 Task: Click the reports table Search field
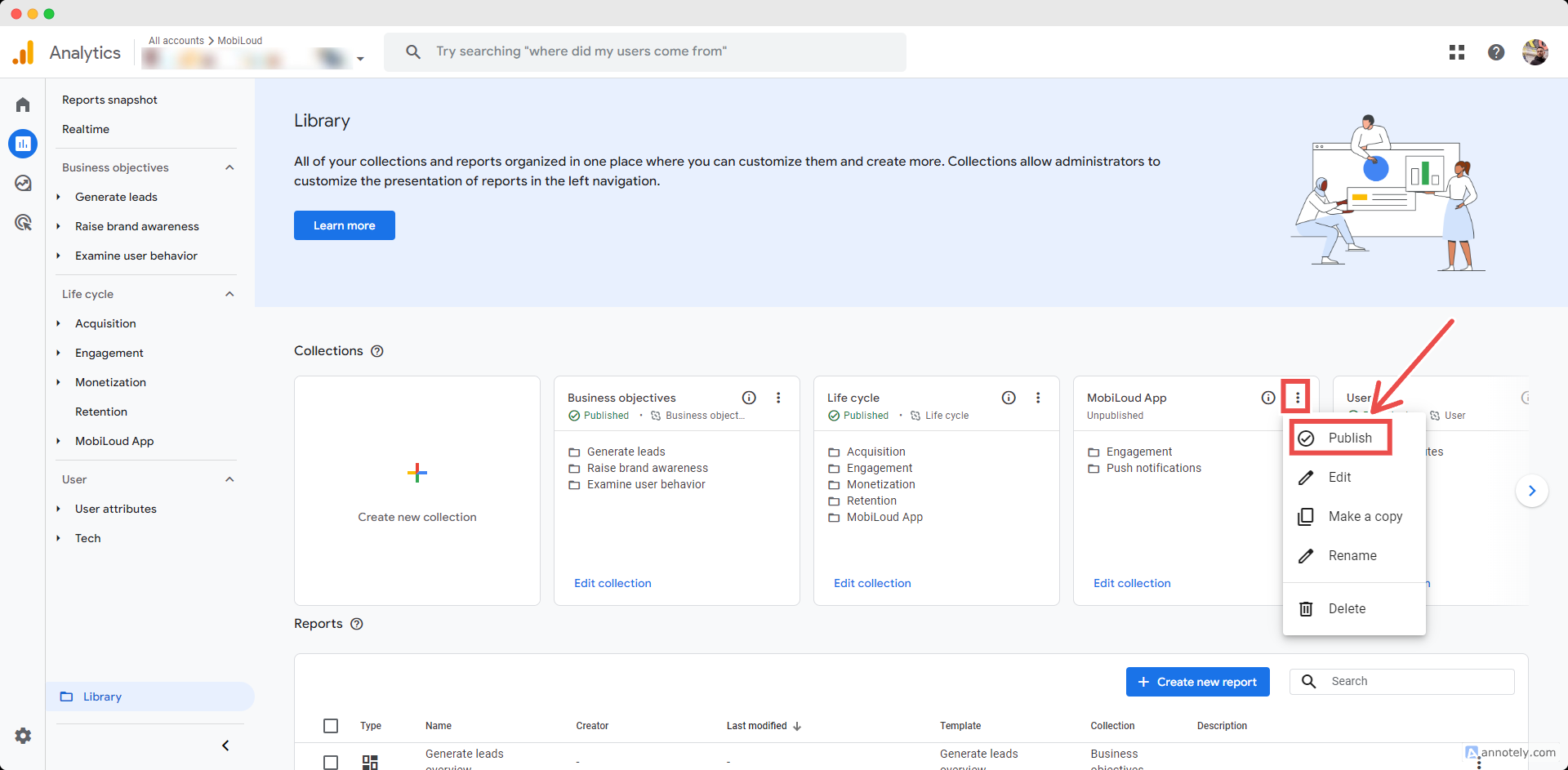pos(1402,681)
